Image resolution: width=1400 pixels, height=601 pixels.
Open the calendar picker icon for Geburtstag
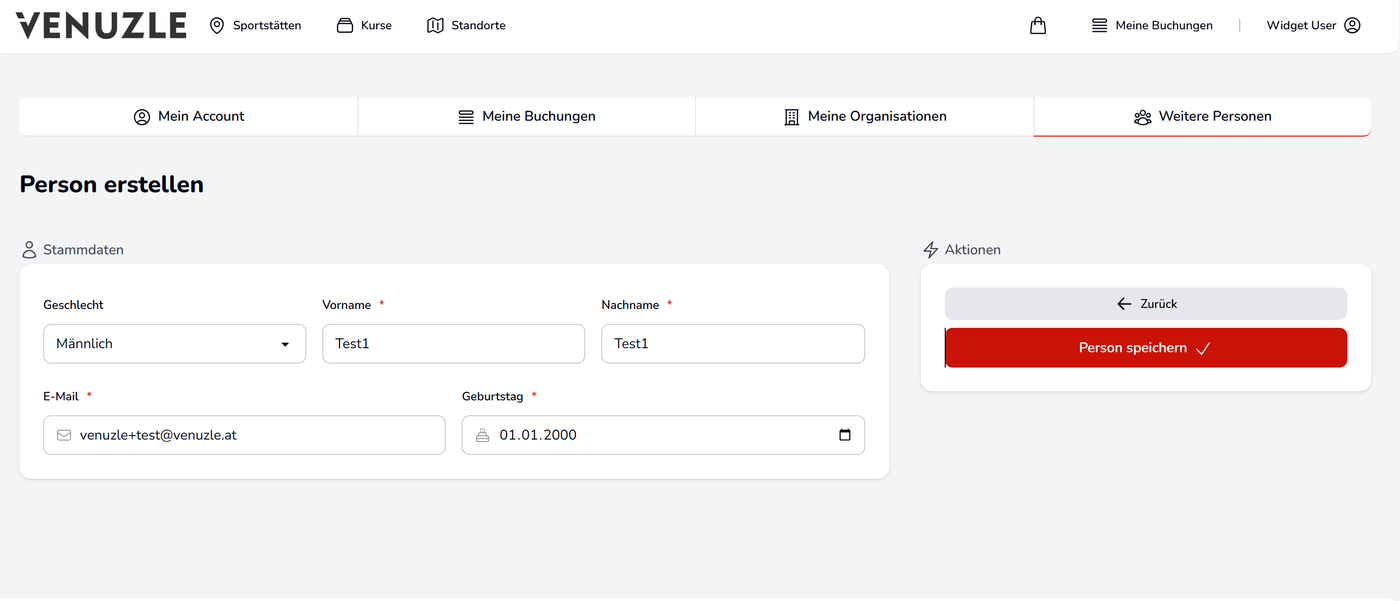pyautogui.click(x=845, y=435)
